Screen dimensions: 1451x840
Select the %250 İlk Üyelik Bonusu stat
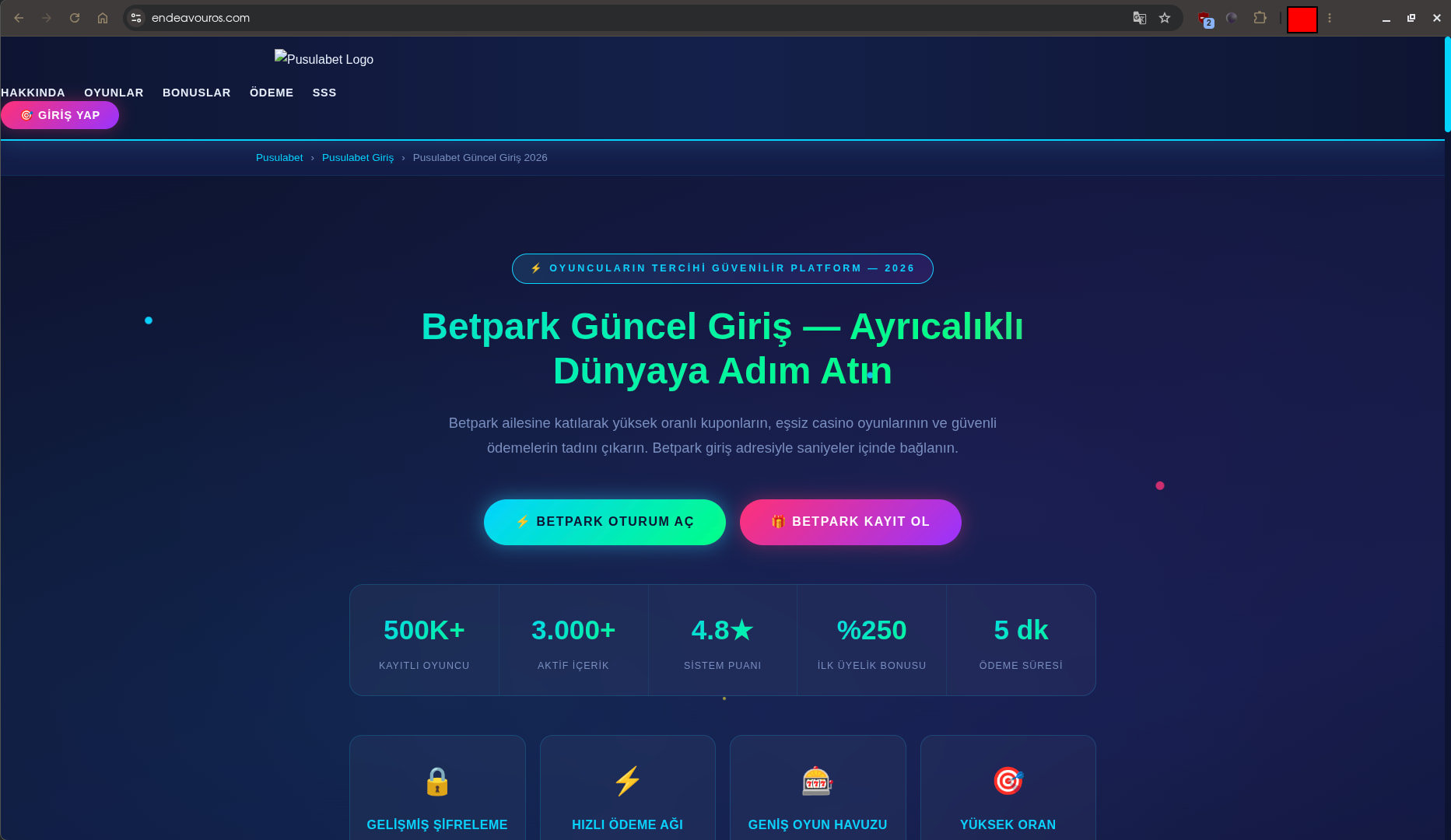(872, 640)
